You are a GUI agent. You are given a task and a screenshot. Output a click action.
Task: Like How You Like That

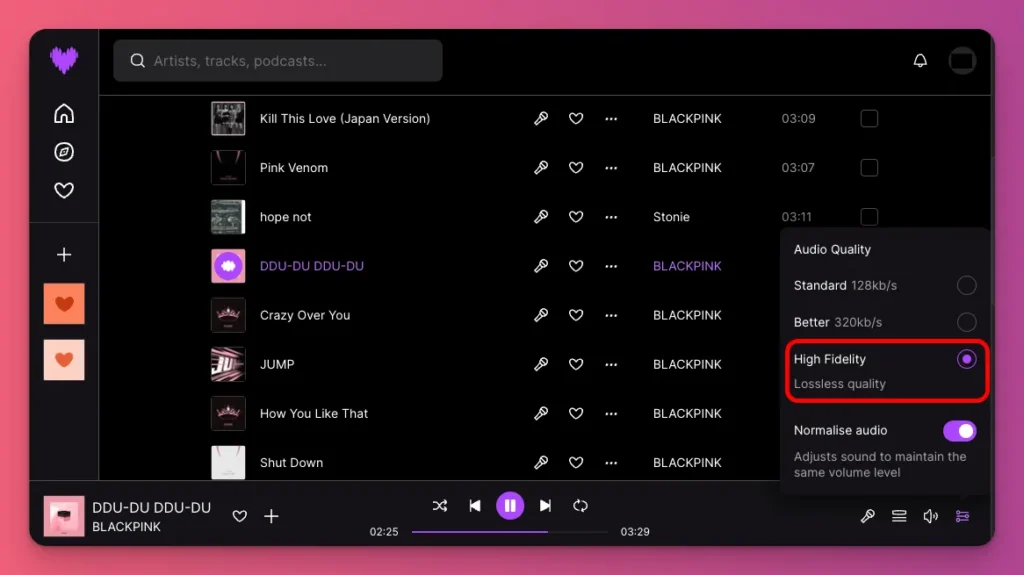pyautogui.click(x=575, y=413)
